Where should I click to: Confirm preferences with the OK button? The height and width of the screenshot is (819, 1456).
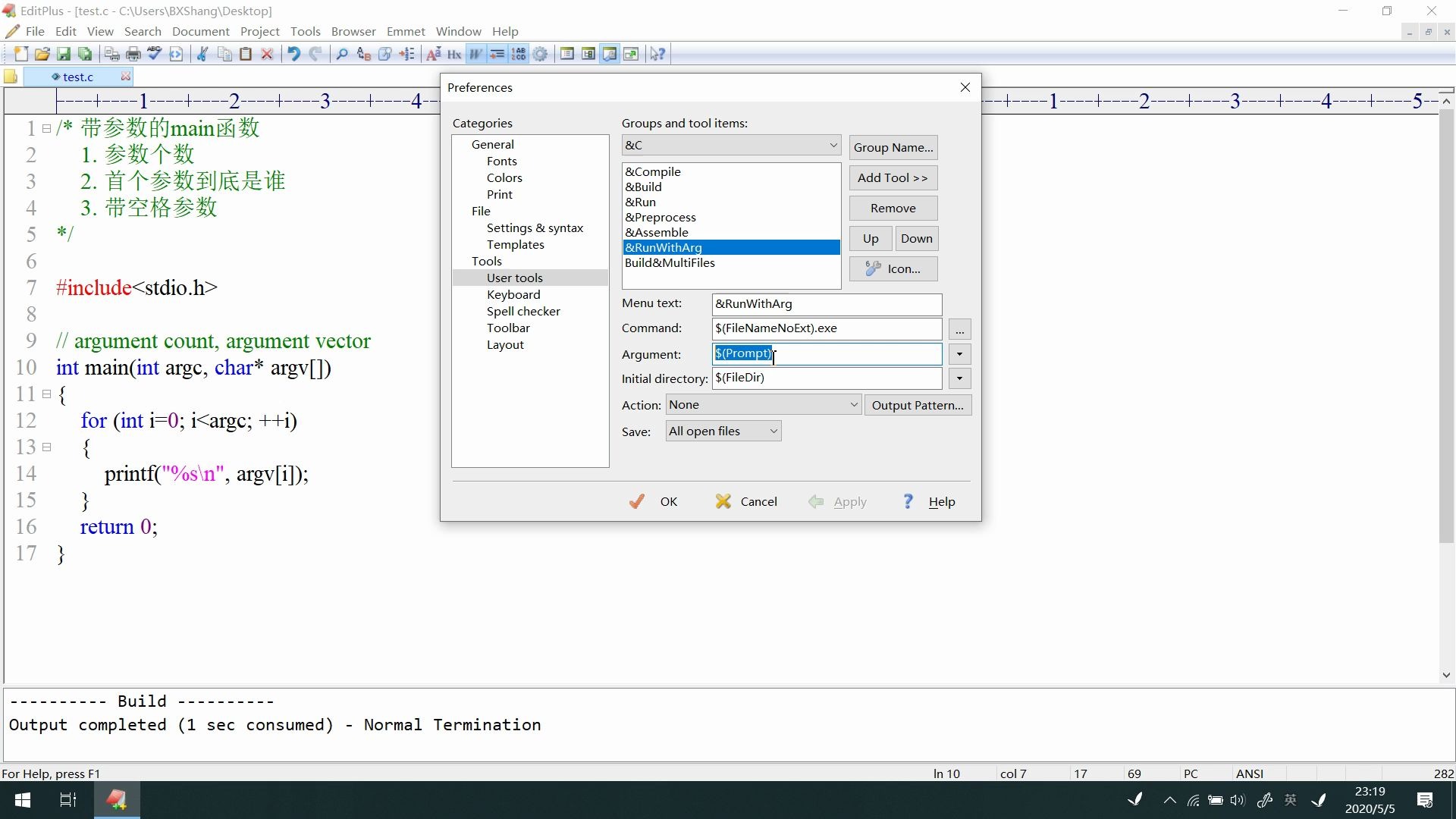[x=654, y=501]
